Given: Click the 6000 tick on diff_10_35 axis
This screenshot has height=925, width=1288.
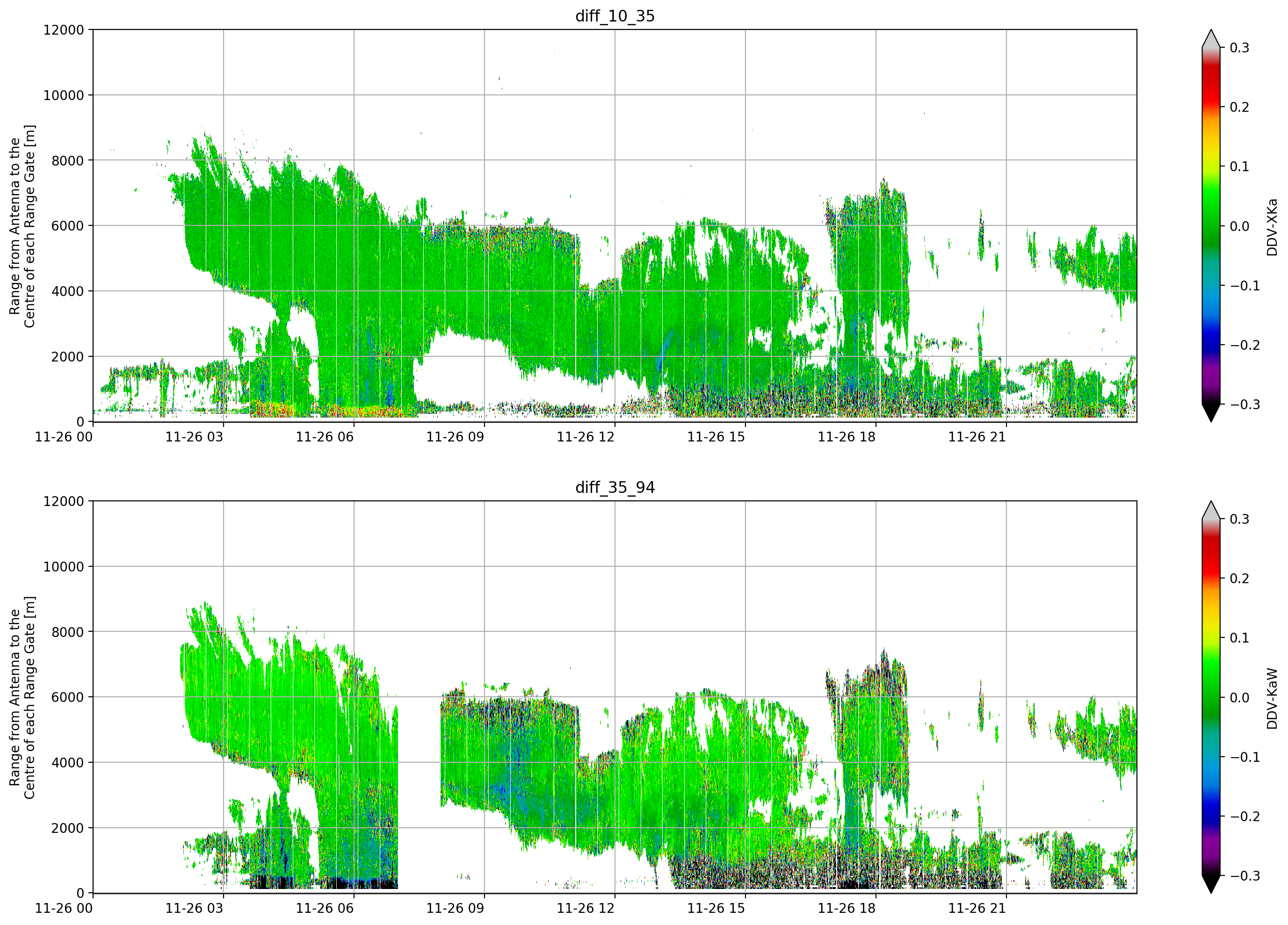Looking at the screenshot, I should pyautogui.click(x=67, y=226).
